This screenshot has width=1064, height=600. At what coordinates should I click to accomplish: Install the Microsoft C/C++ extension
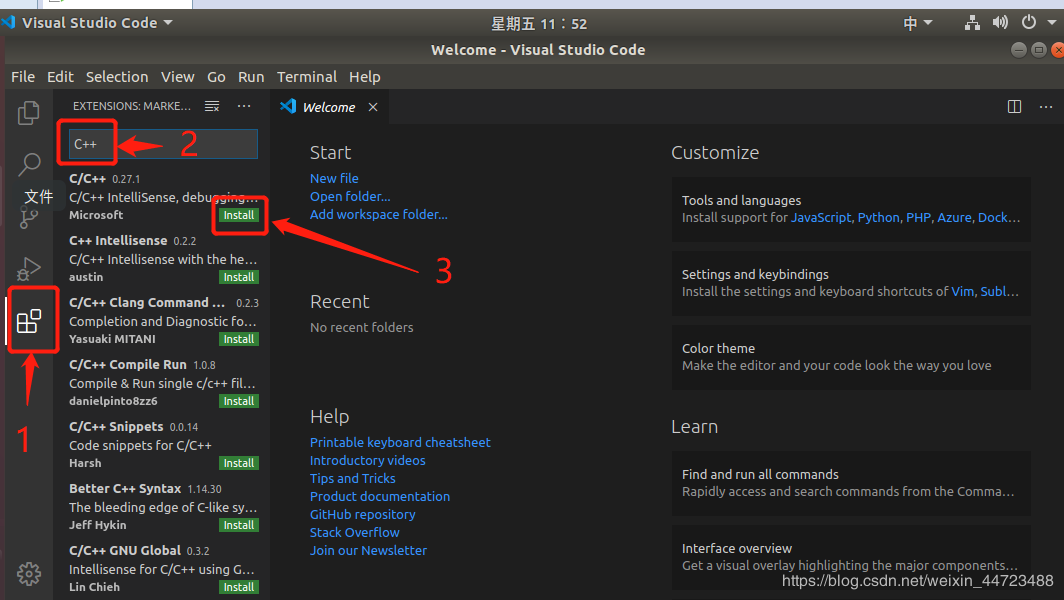[239, 214]
